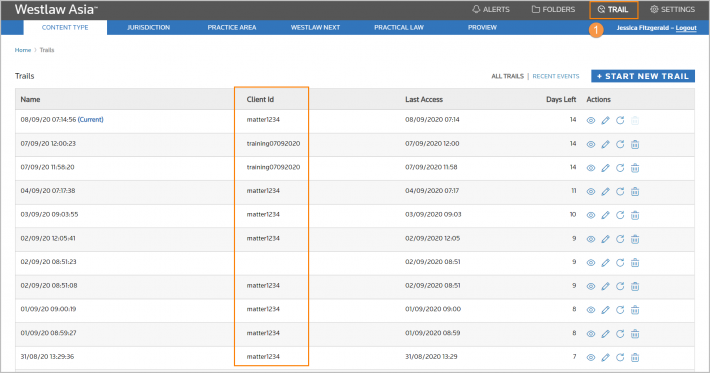Select trail name 31/08/20 13:29:36
This screenshot has width=710, height=373.
pyautogui.click(x=47, y=357)
